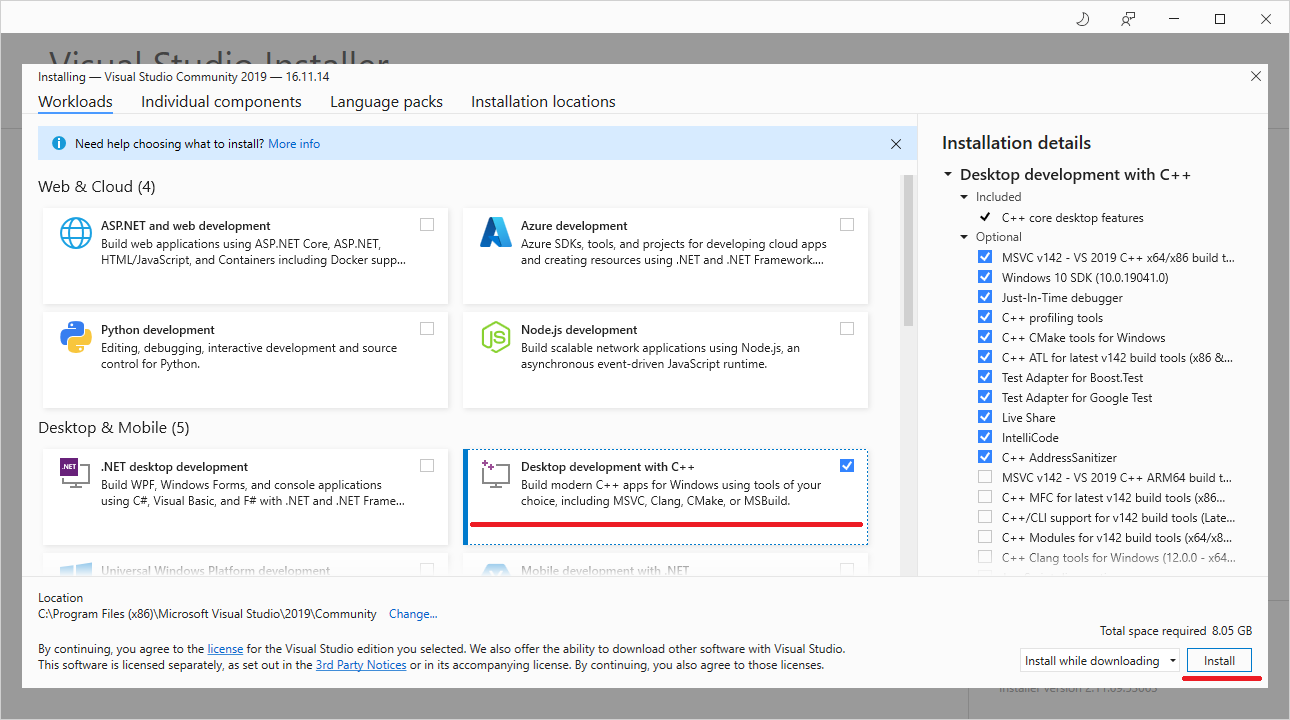Click 'Total space required 8.05 GB' text
This screenshot has height=720, width=1290.
click(x=1176, y=631)
